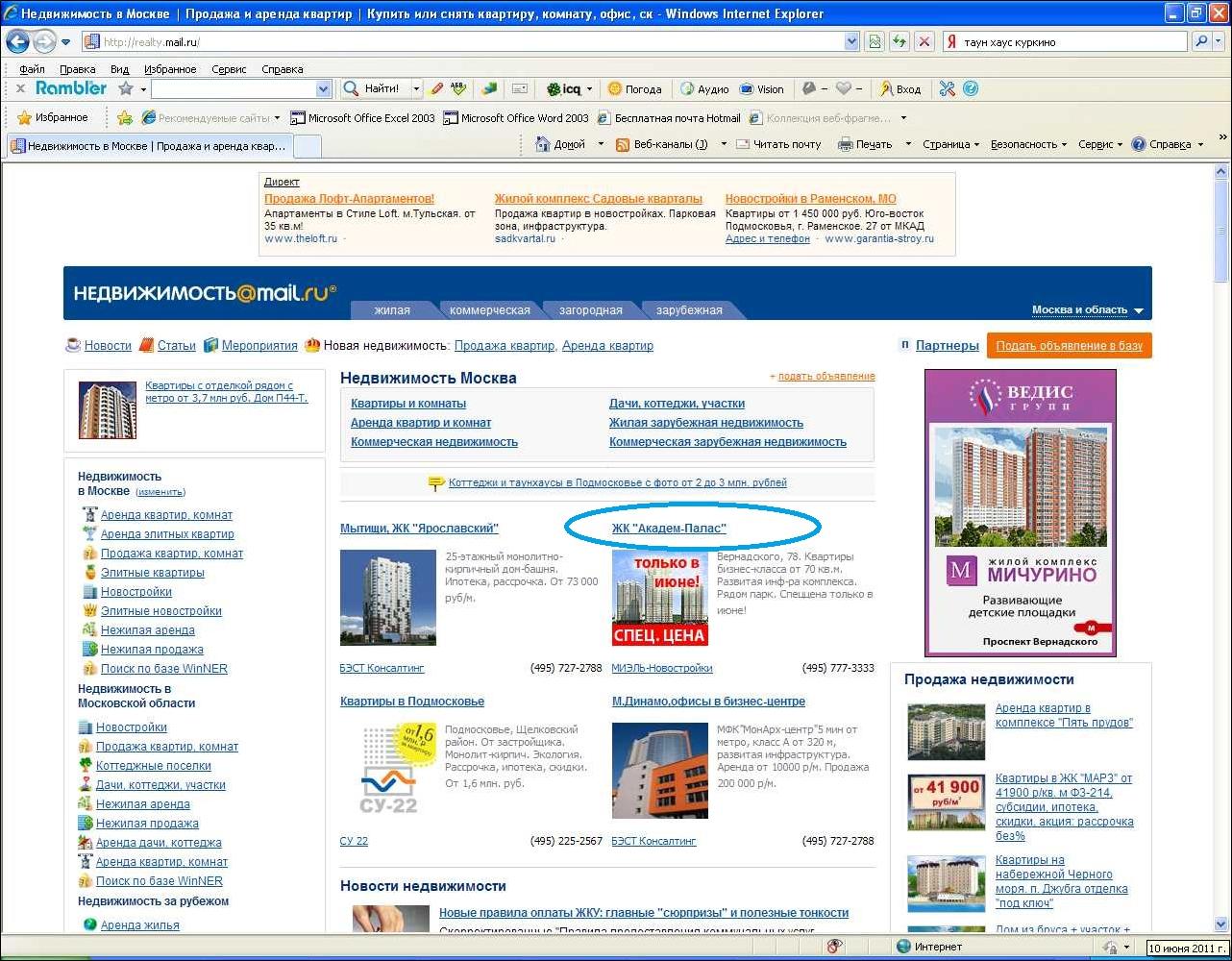Click the Веб-каналы RSS feed icon
1232x961 pixels.
click(622, 144)
